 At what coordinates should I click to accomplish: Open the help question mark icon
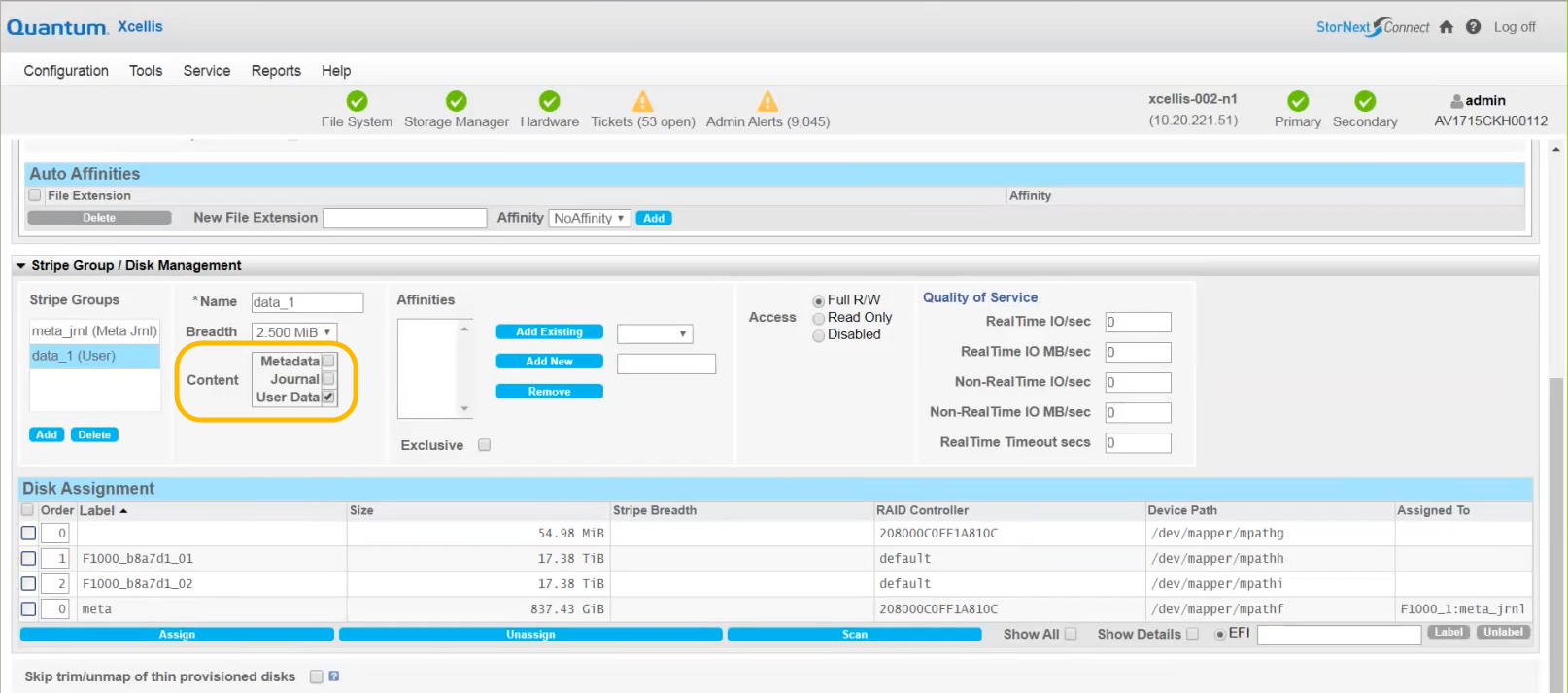(1473, 27)
